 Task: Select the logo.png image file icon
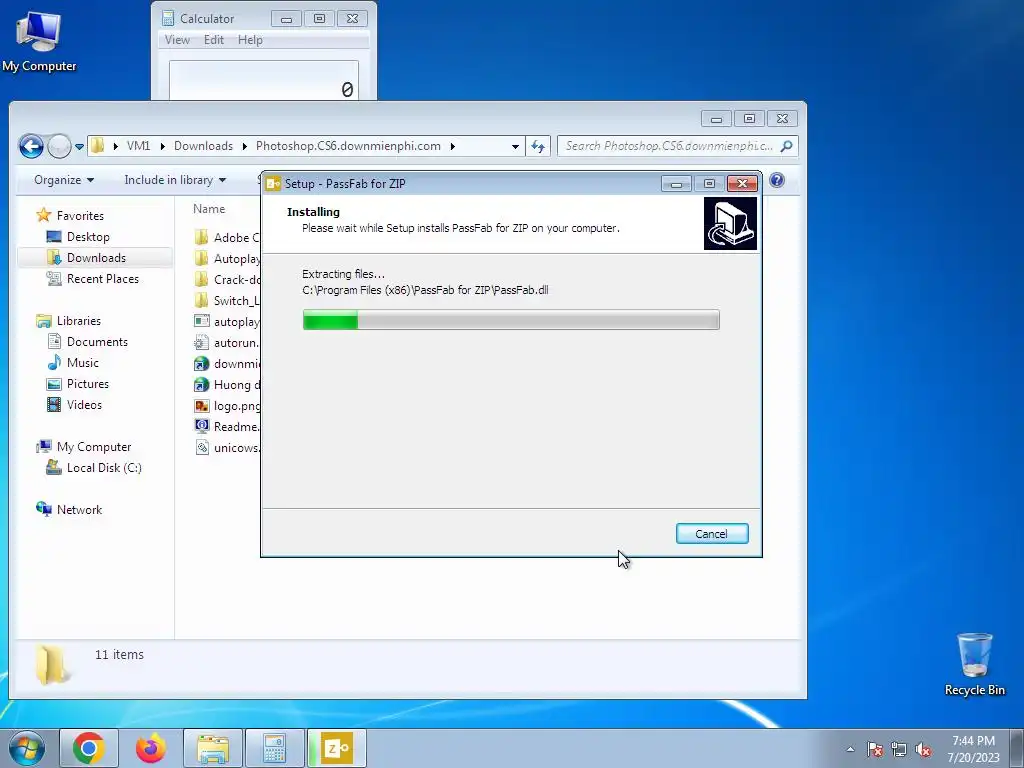[202, 406]
